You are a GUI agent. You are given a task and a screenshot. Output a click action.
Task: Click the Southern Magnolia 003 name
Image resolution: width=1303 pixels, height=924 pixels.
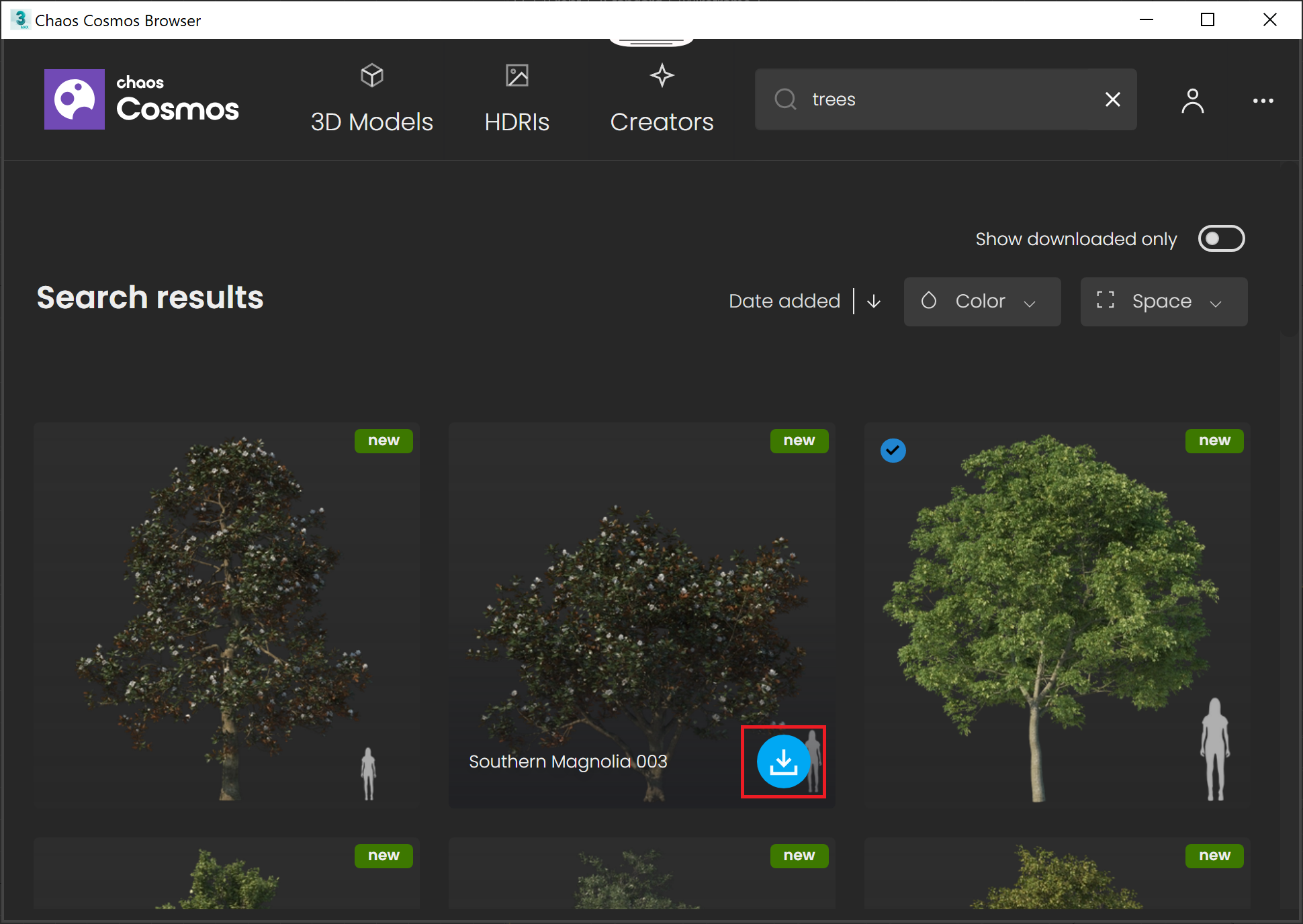click(x=568, y=761)
